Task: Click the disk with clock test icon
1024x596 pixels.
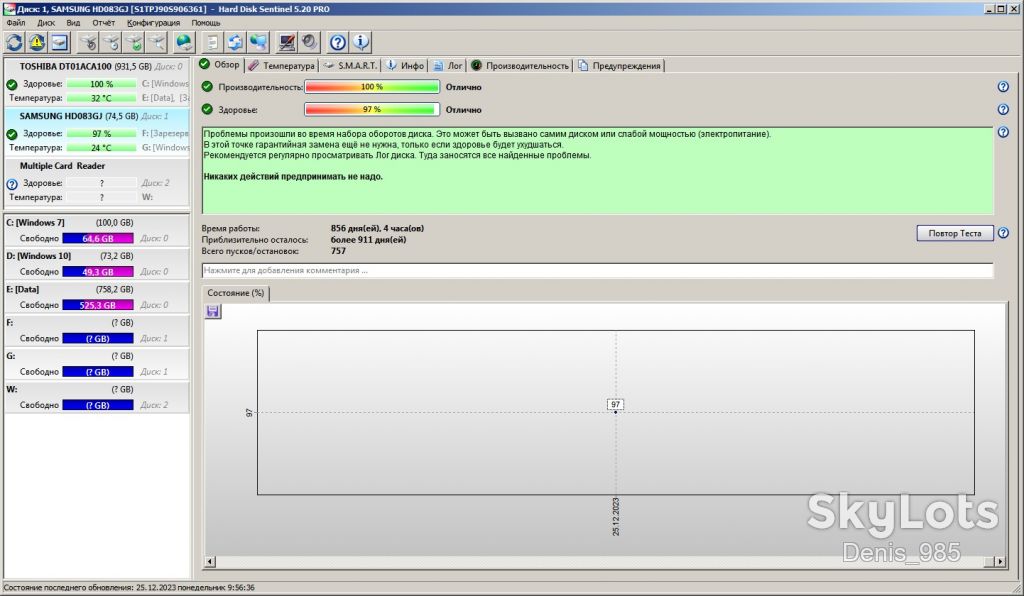Action: (x=112, y=43)
